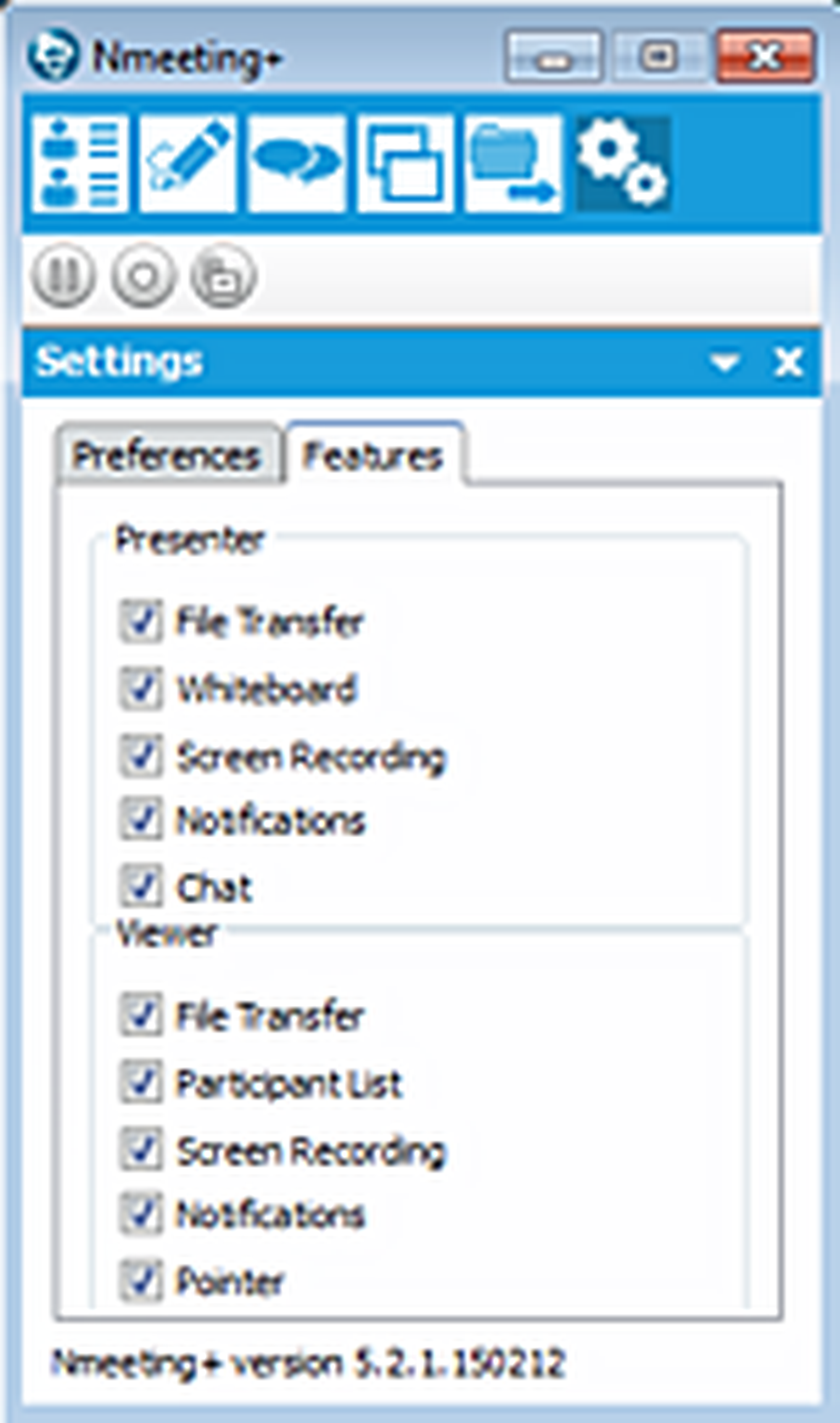The height and width of the screenshot is (1423, 840).
Task: Click the screen sharing windows icon
Action: tap(405, 163)
